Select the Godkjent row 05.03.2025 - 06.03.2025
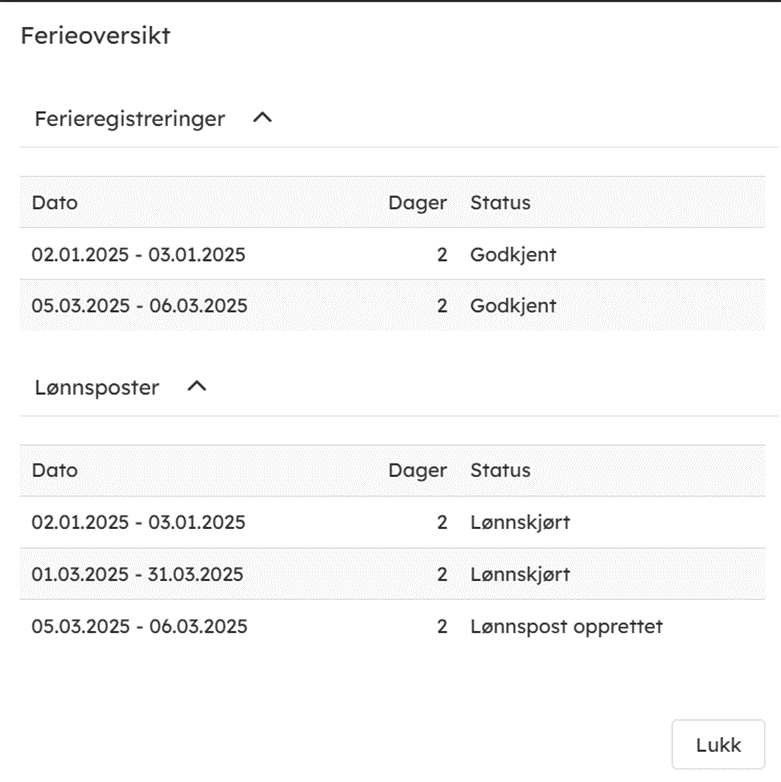The image size is (781, 782). pyautogui.click(x=139, y=305)
